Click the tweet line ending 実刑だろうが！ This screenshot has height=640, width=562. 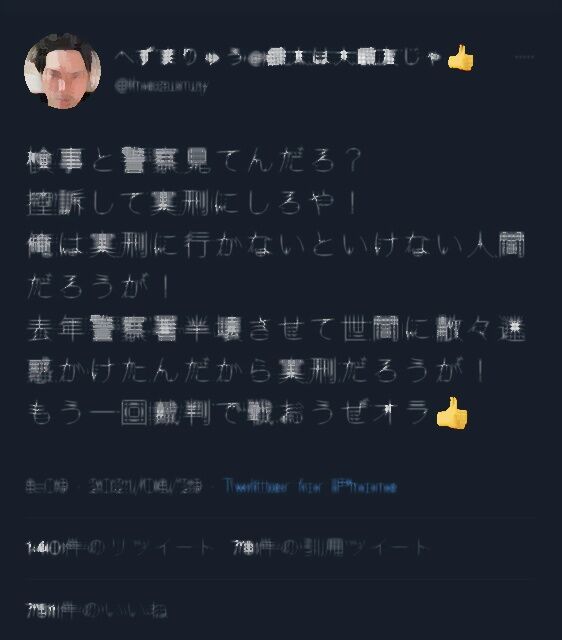tap(256, 371)
